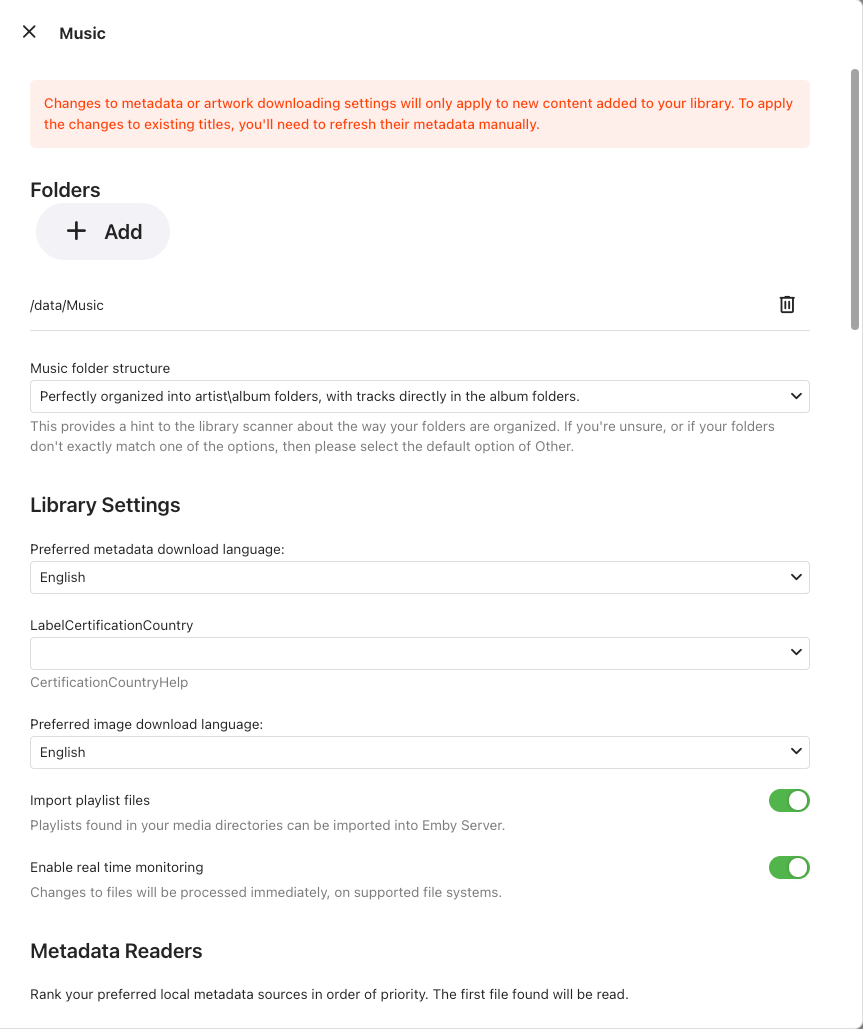Screen dimensions: 863x1029
Task: Close the Music library dialog
Action: [29, 32]
